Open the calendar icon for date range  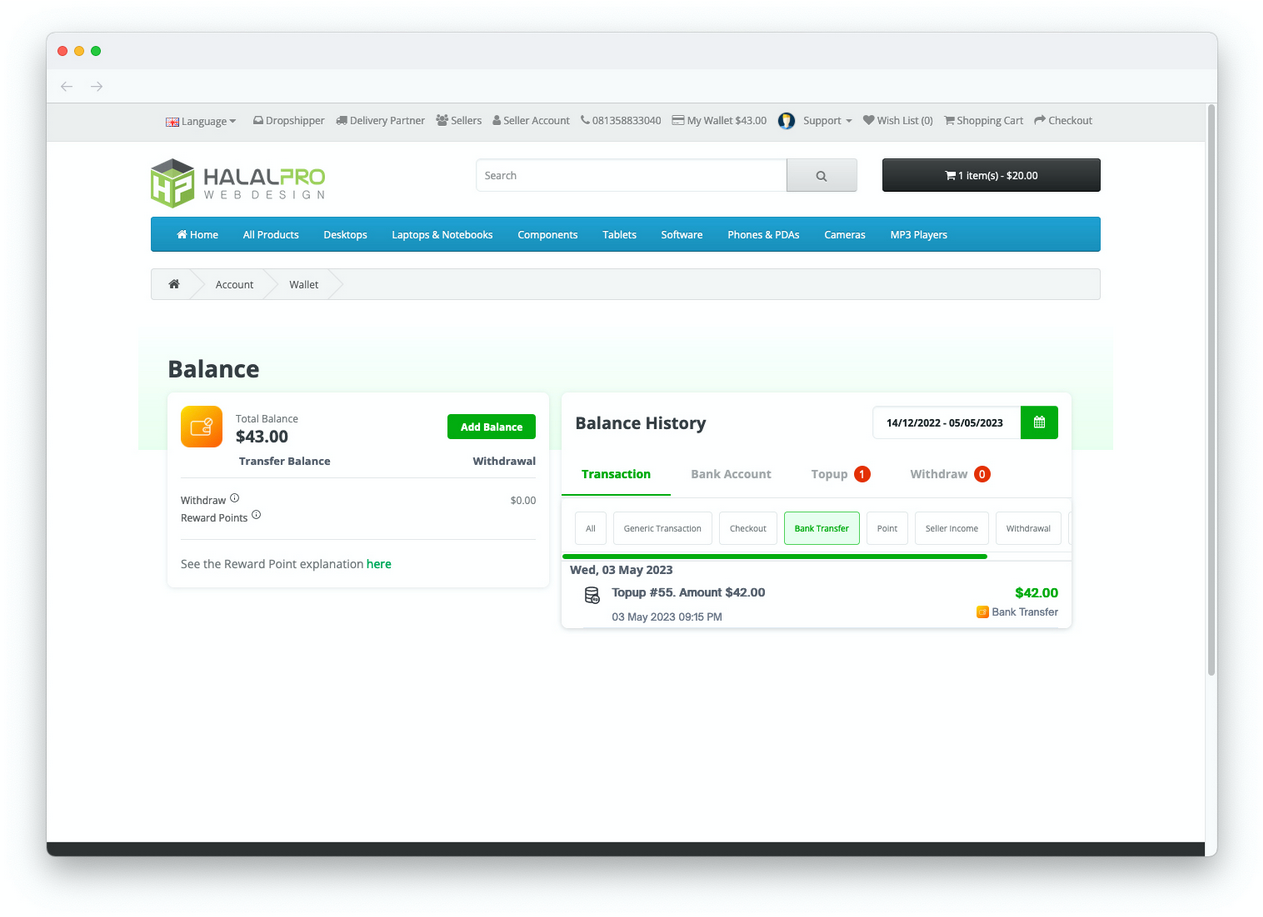click(x=1039, y=422)
